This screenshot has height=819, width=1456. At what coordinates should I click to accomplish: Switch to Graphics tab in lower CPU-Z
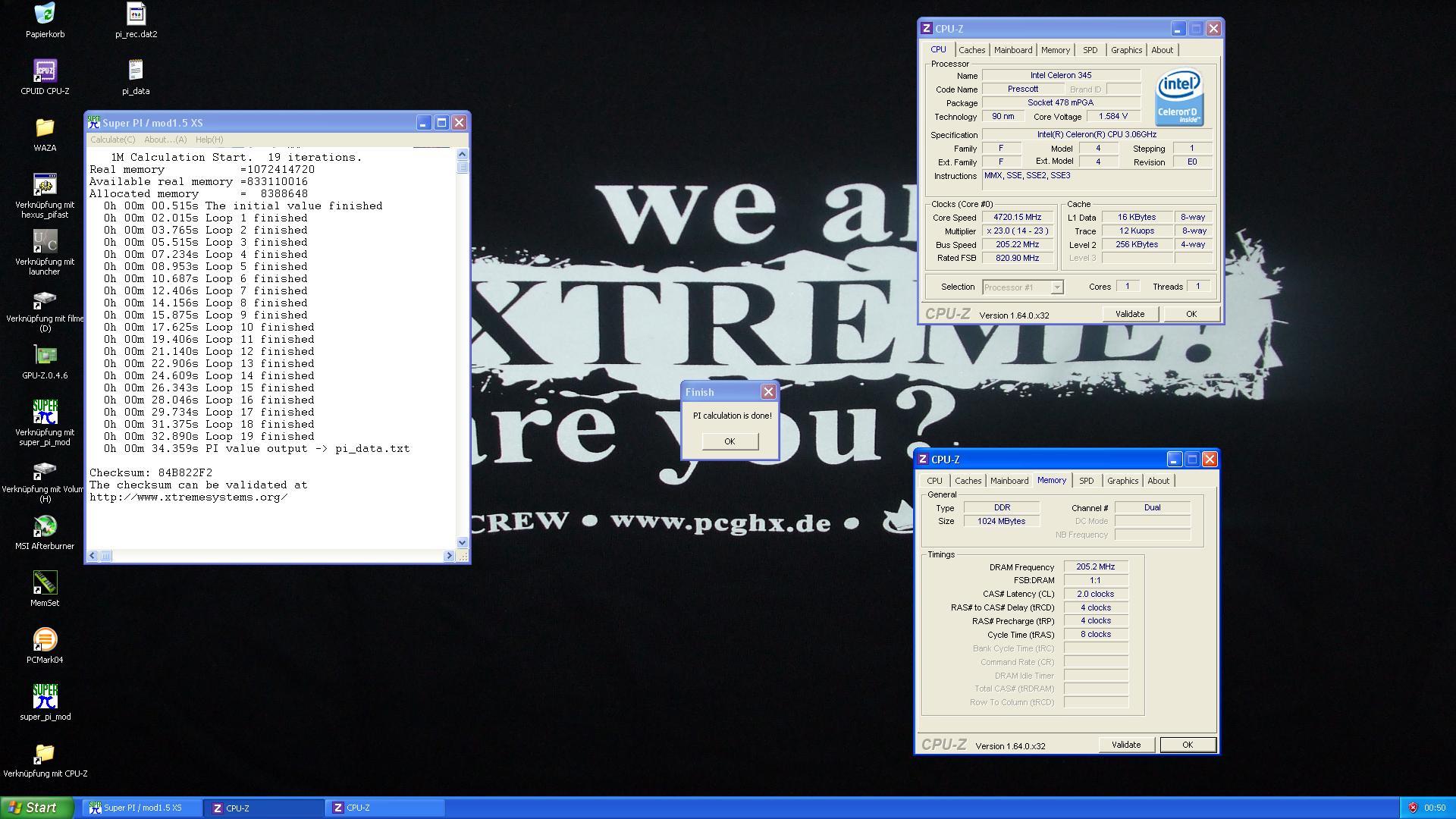(1122, 481)
